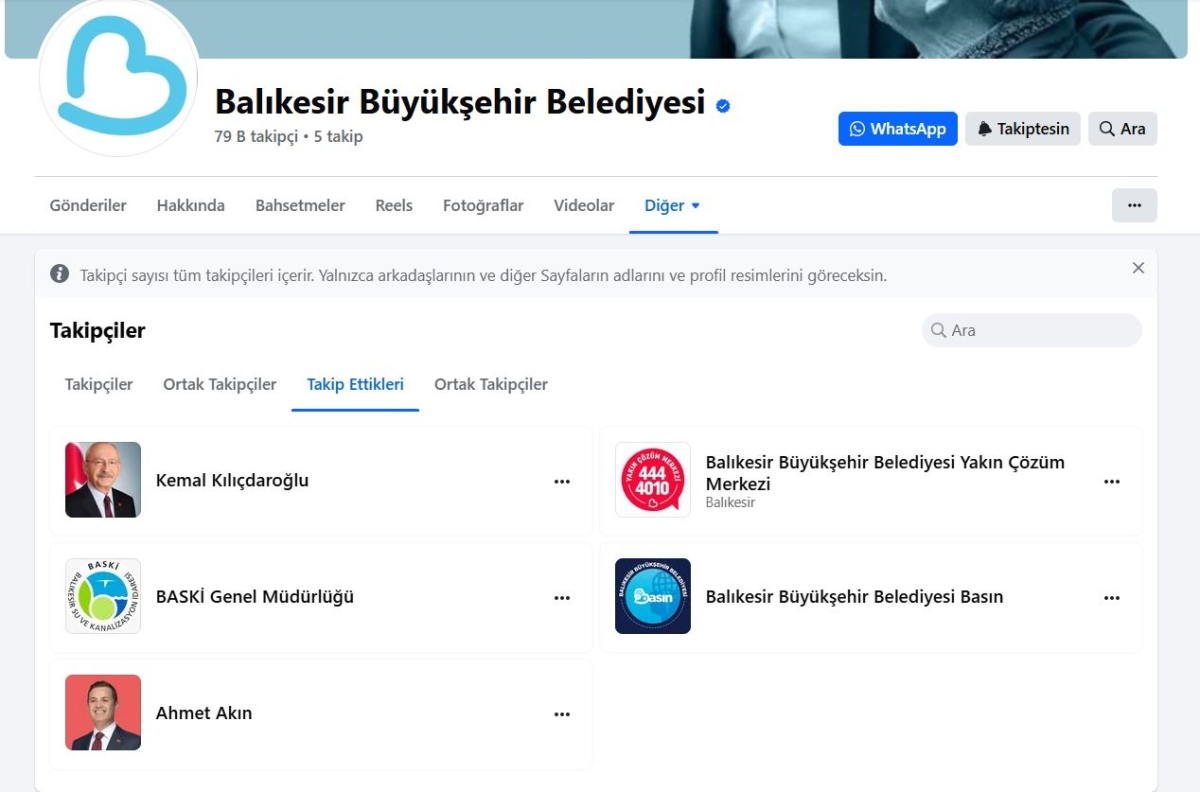The height and width of the screenshot is (792, 1200).
Task: Click the Ara search button in header
Action: (x=1122, y=129)
